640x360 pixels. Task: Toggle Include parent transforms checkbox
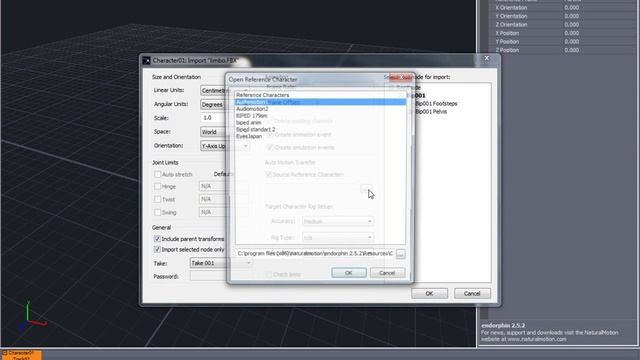coord(157,239)
